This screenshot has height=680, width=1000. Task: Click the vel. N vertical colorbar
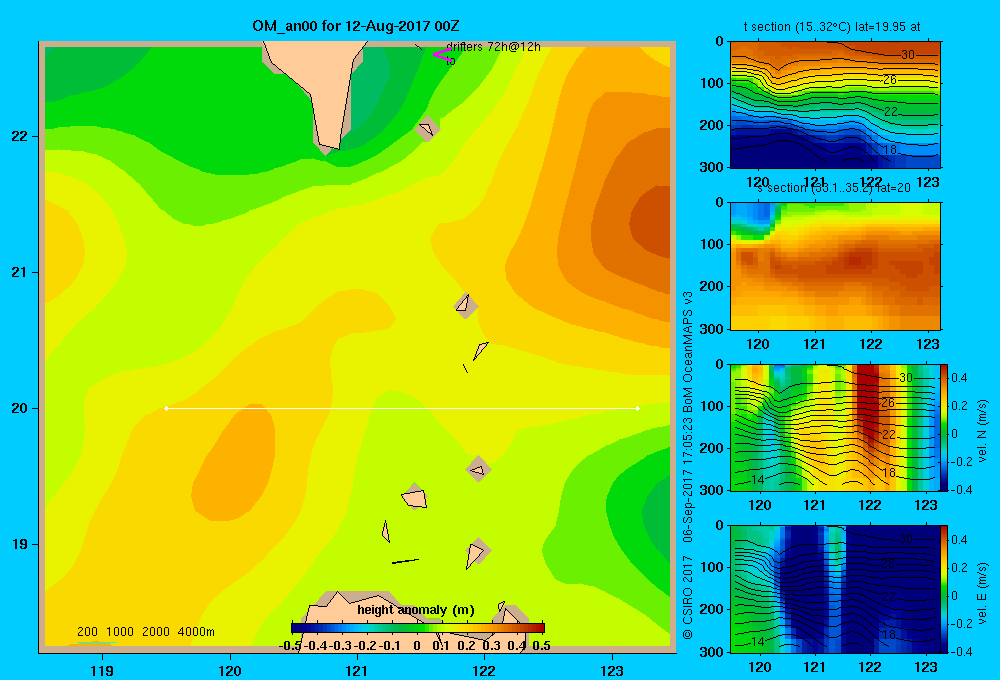[x=944, y=427]
